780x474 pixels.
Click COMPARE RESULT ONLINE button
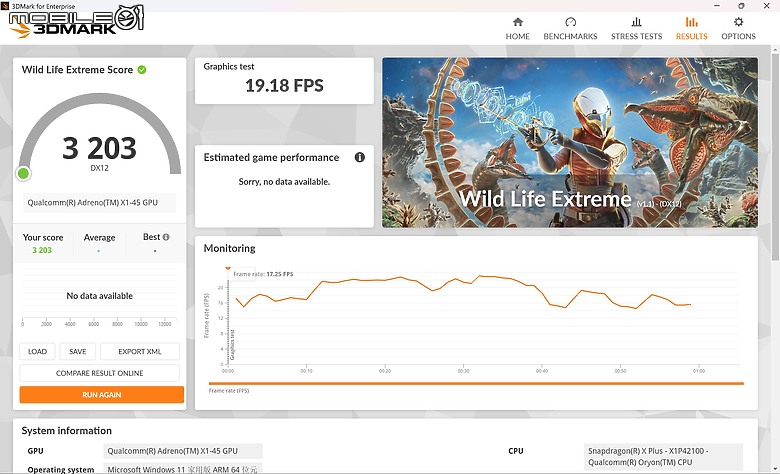(x=99, y=373)
